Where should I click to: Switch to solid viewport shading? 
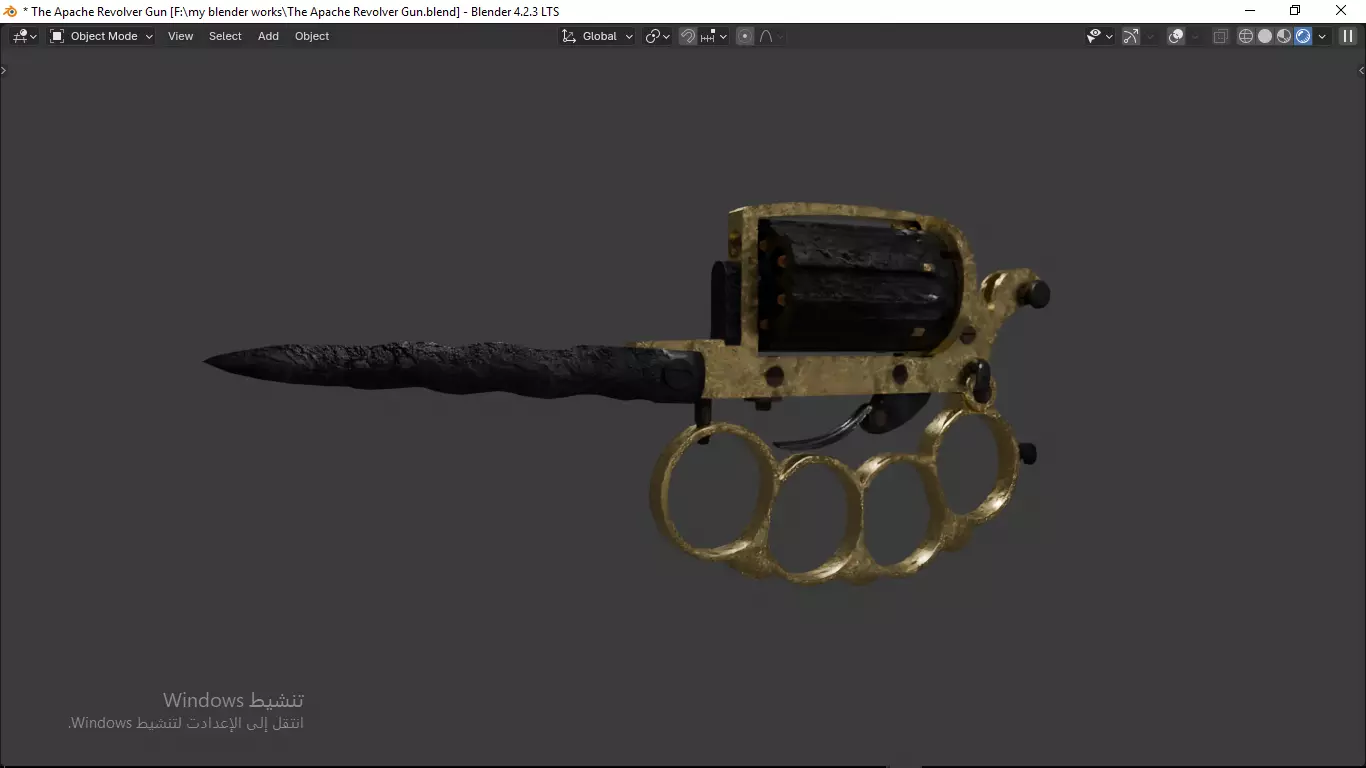(1265, 36)
